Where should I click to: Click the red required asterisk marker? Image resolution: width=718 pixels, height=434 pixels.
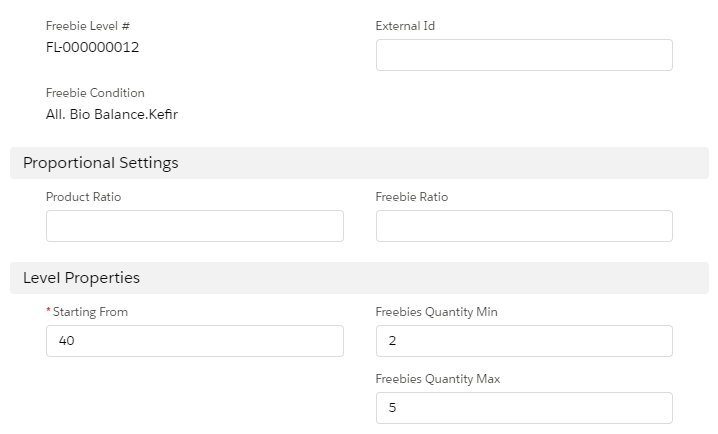click(x=49, y=312)
